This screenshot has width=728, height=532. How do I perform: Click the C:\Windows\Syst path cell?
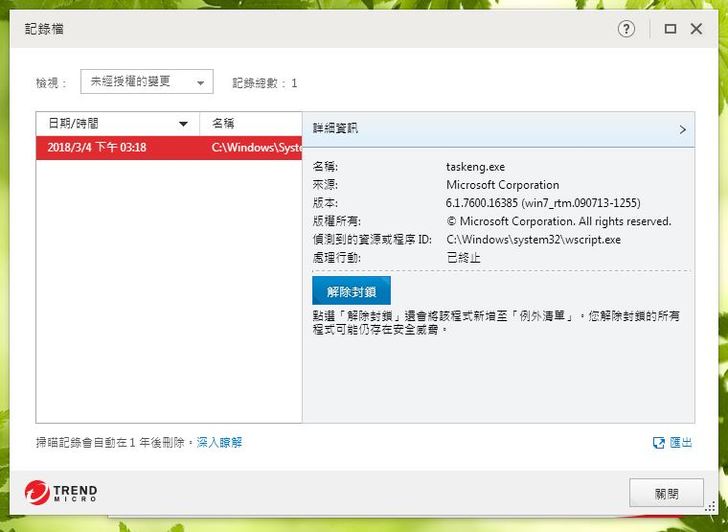(x=256, y=148)
